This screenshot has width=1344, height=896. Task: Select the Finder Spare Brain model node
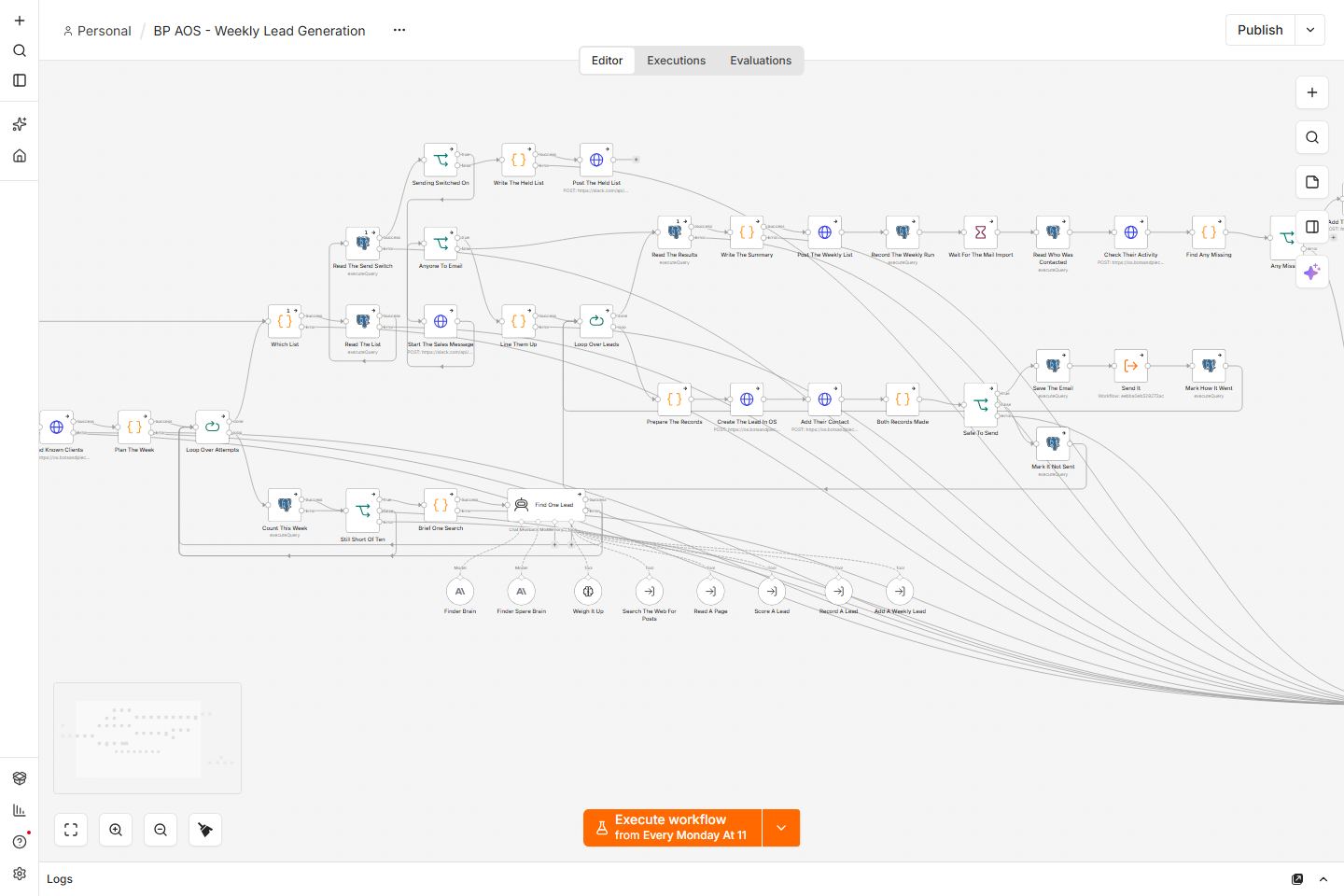(x=521, y=591)
